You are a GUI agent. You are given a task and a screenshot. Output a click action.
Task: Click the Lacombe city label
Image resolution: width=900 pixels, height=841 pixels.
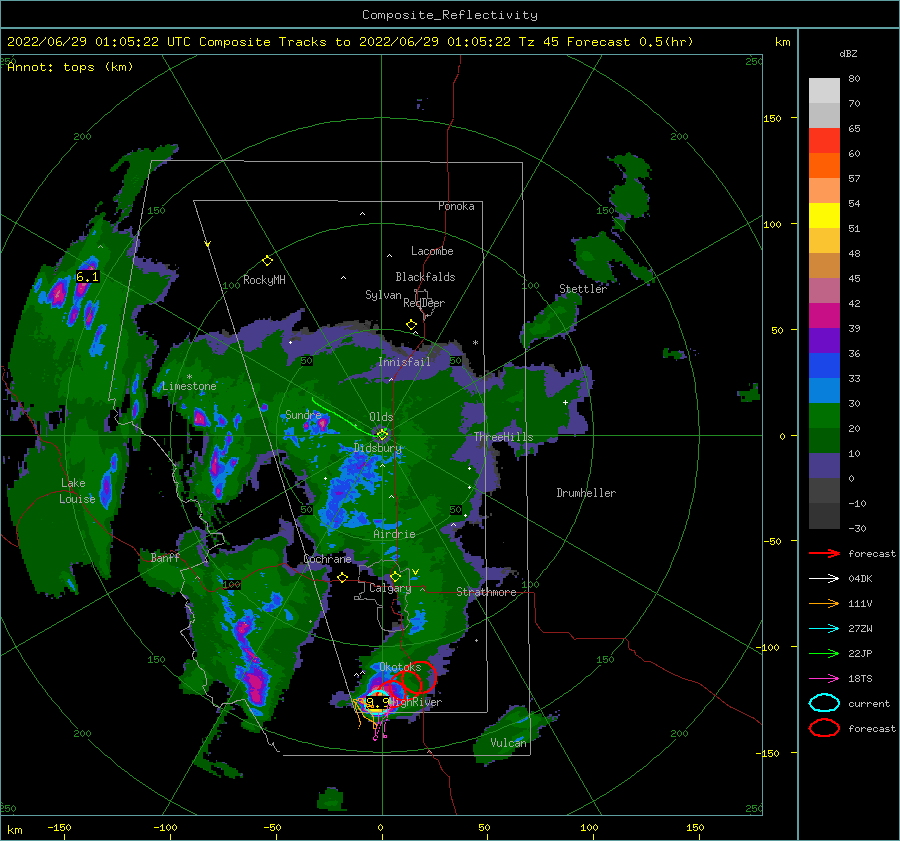point(432,251)
